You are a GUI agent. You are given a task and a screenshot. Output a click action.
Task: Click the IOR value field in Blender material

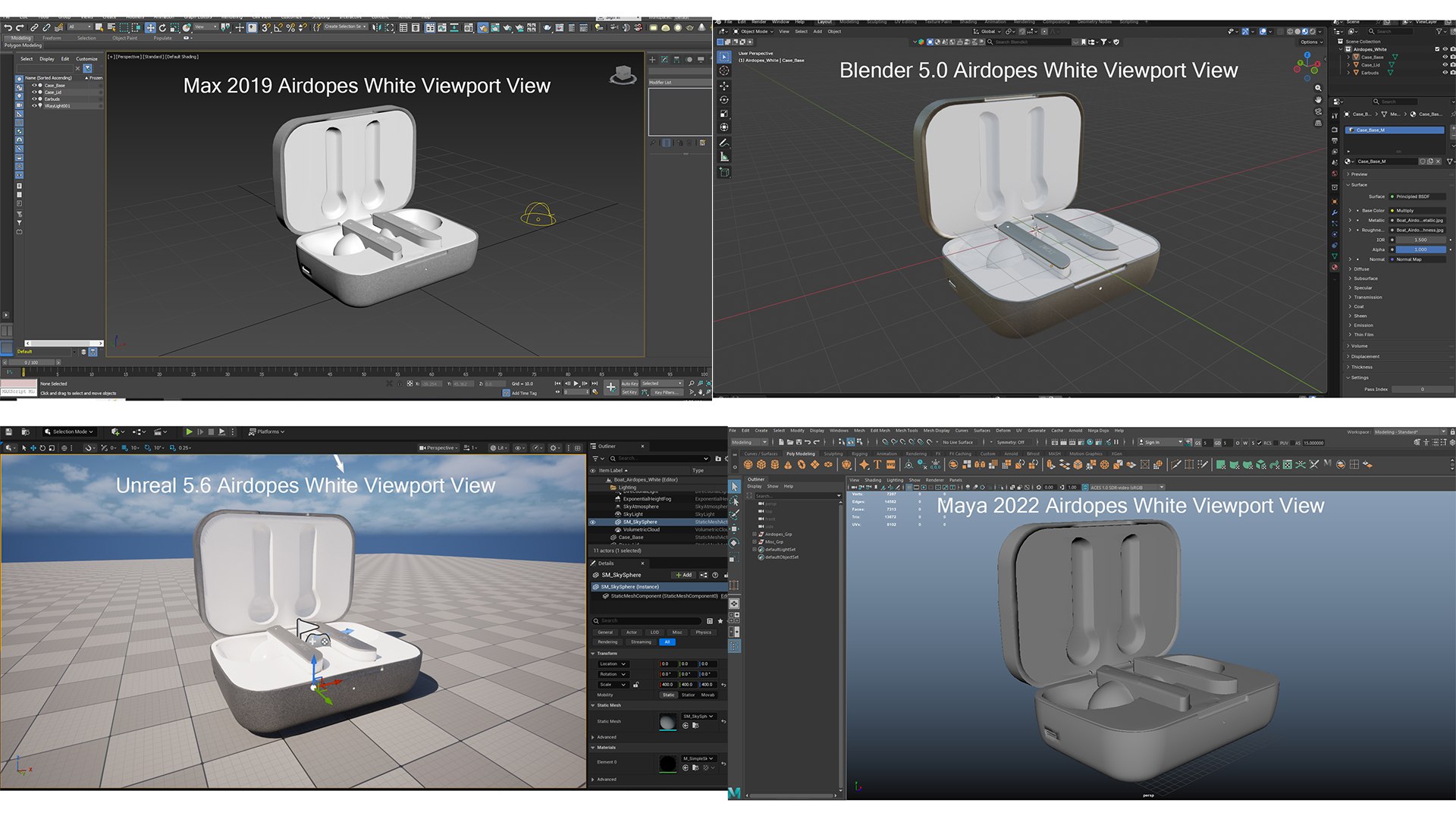[1420, 240]
